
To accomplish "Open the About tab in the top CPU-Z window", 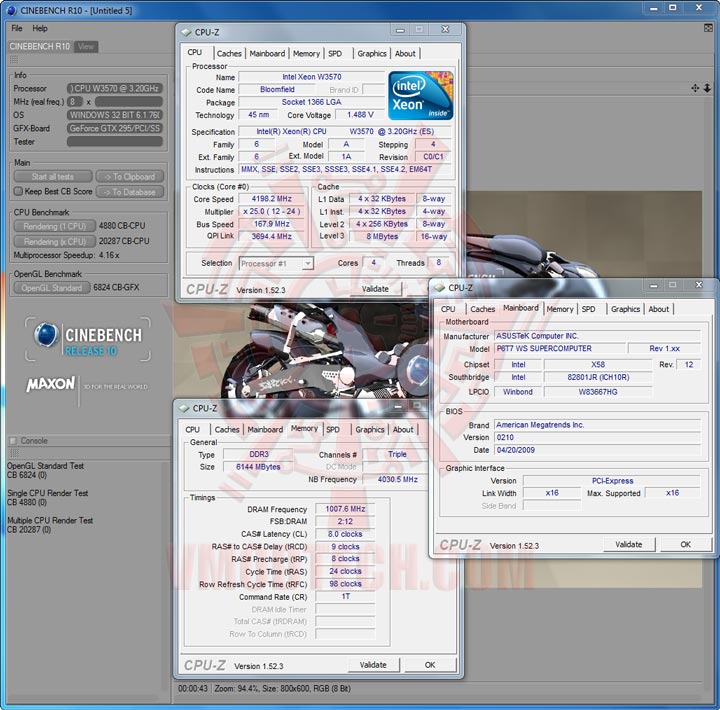I will tap(405, 53).
